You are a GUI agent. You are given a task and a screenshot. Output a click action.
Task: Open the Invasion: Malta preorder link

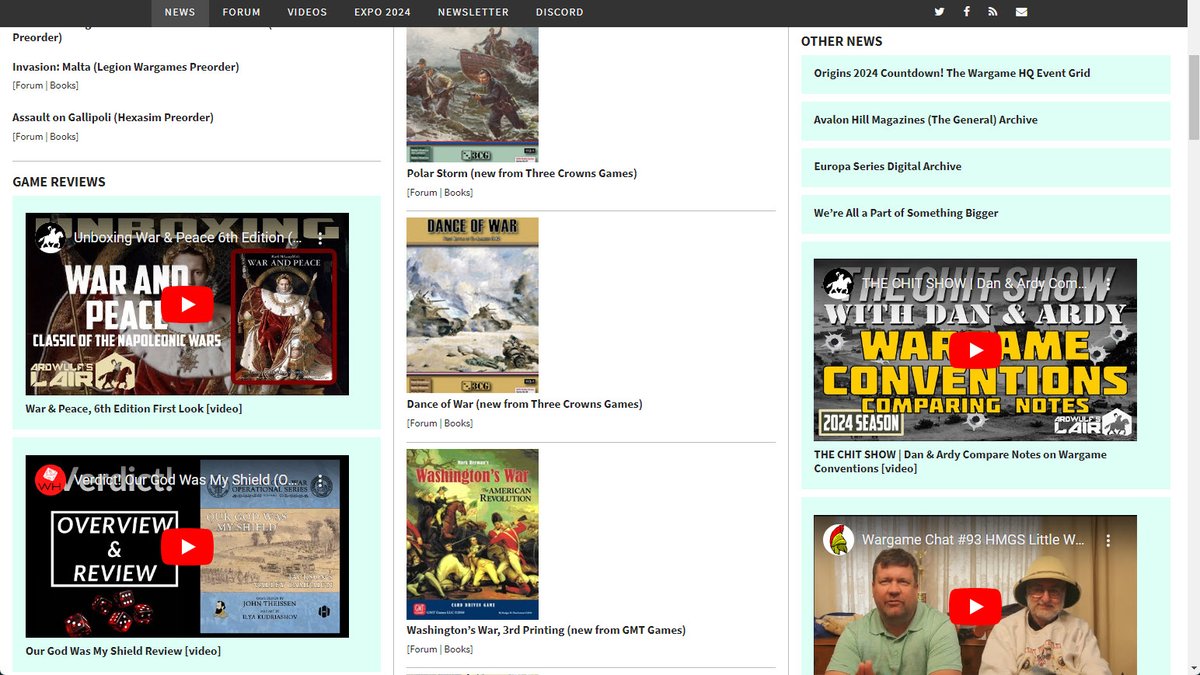(x=125, y=66)
